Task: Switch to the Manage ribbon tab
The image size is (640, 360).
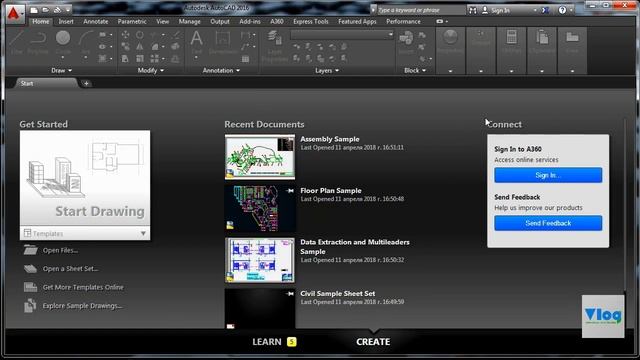Action: pyautogui.click(x=189, y=21)
